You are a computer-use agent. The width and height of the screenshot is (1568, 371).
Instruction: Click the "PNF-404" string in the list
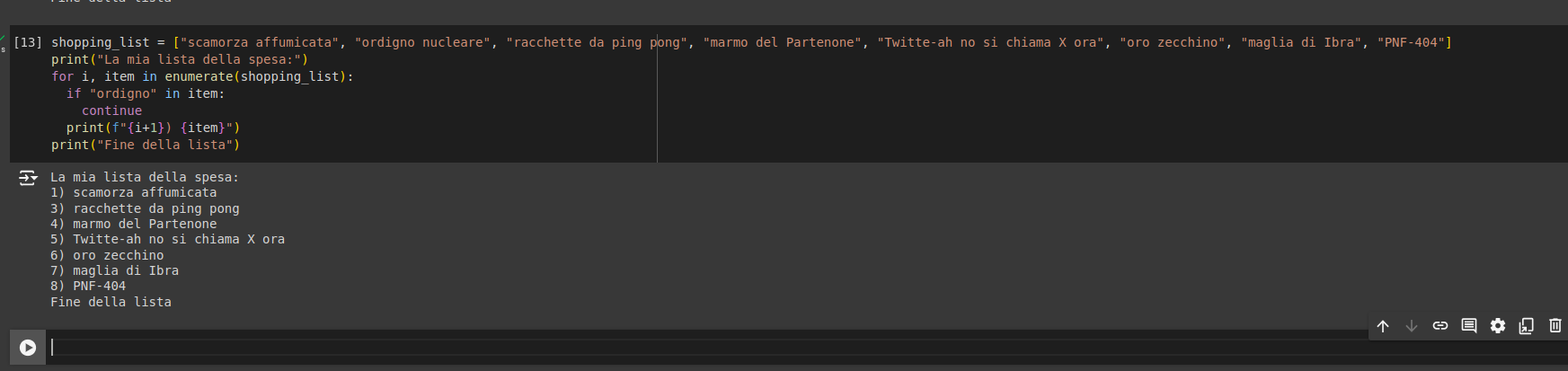1411,42
